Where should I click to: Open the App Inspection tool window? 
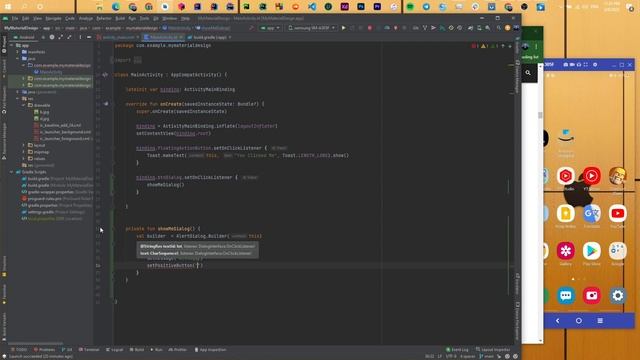pos(211,350)
